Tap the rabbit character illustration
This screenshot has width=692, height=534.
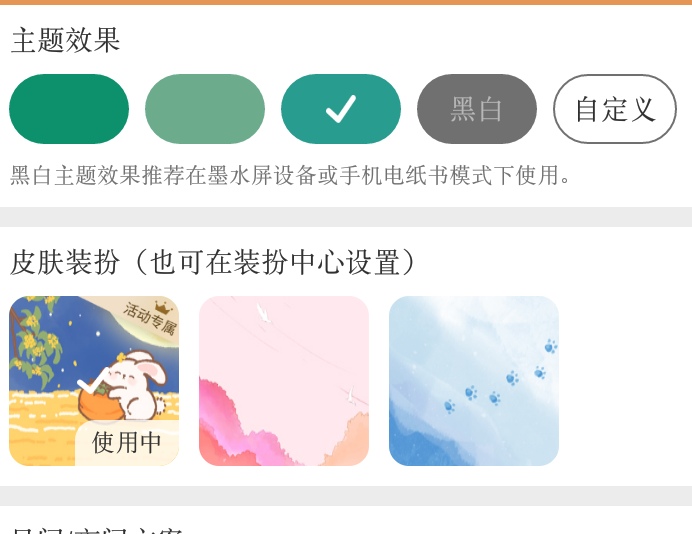tap(138, 385)
